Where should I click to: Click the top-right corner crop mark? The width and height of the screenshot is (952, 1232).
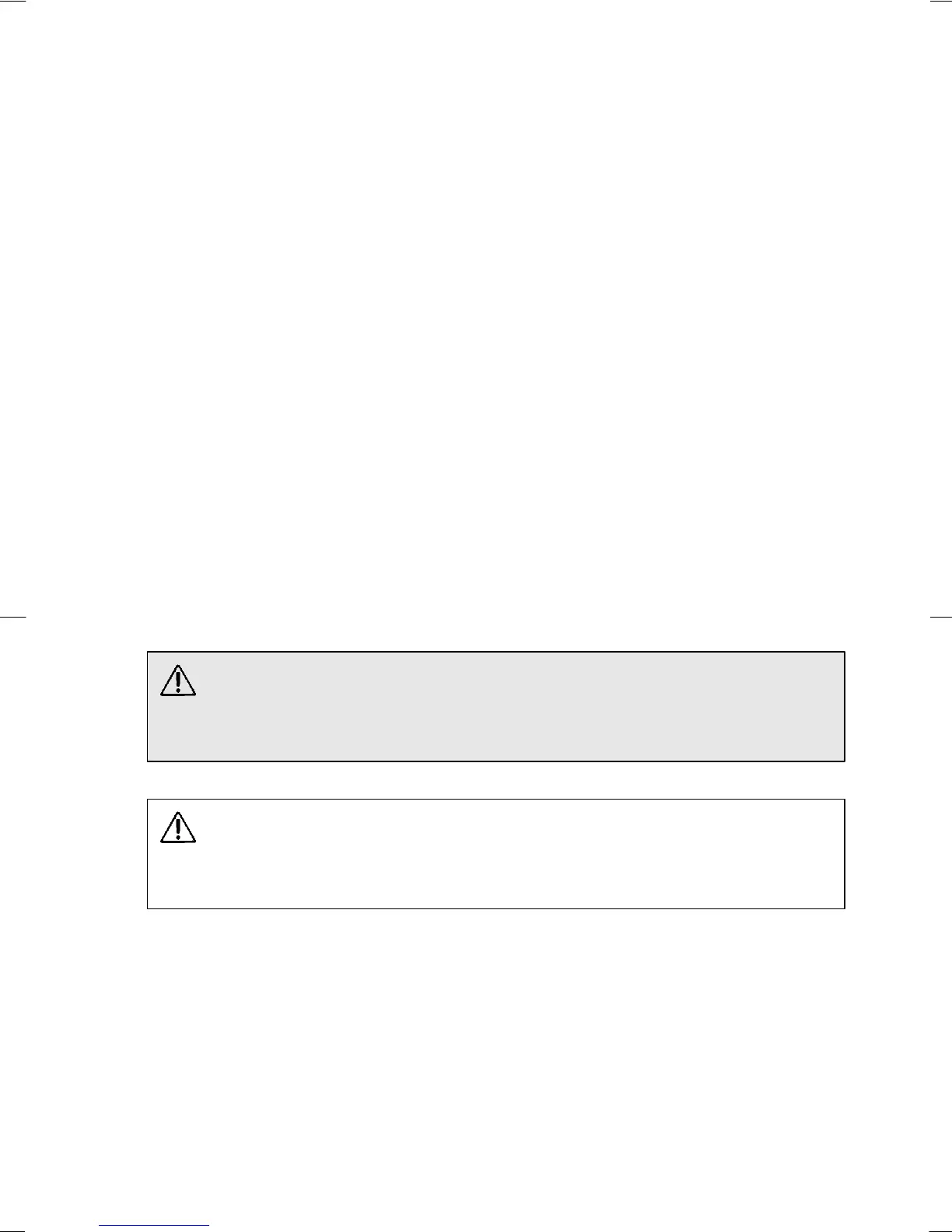pyautogui.click(x=940, y=2)
